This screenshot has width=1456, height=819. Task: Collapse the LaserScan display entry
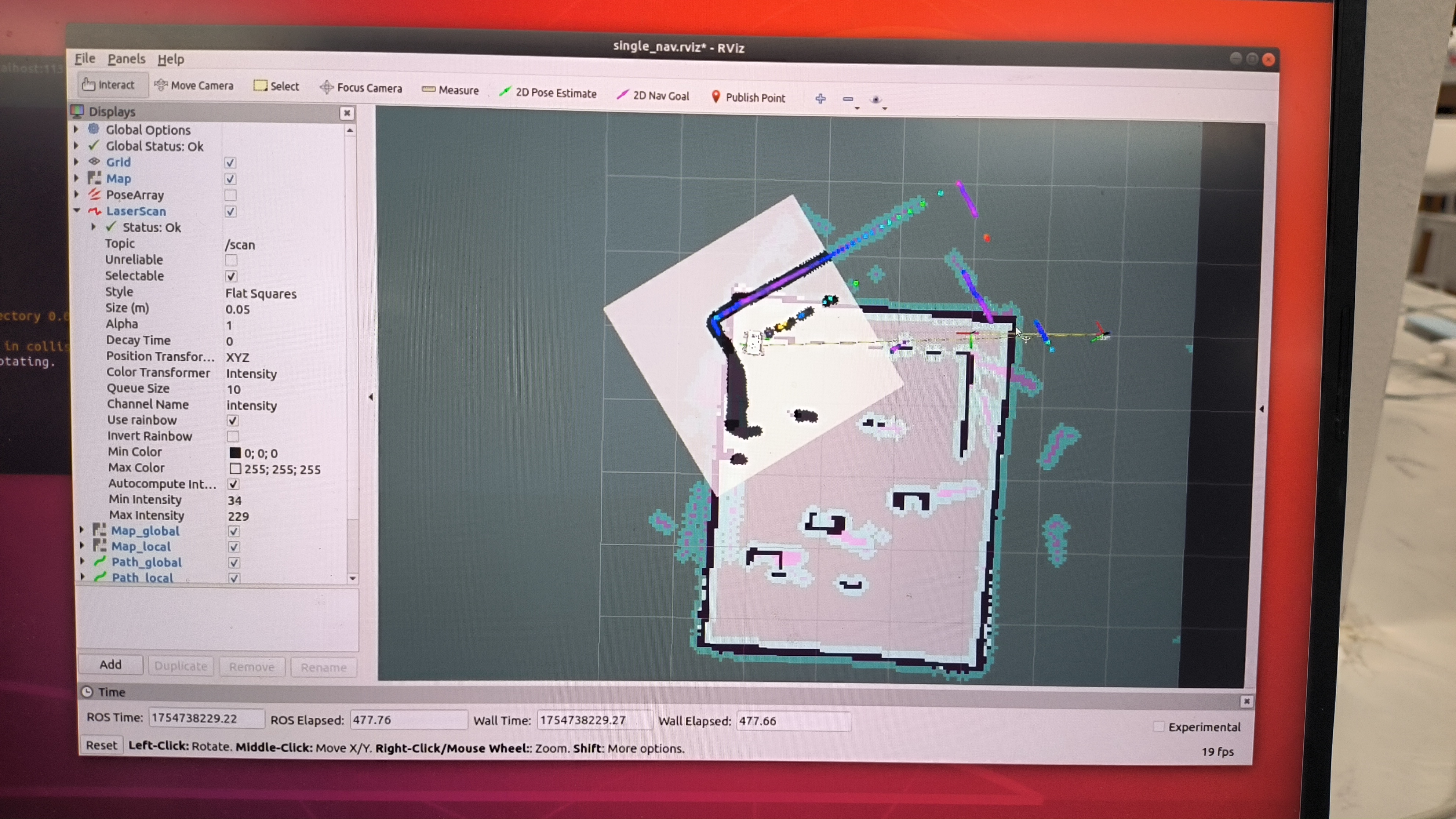pyautogui.click(x=77, y=210)
